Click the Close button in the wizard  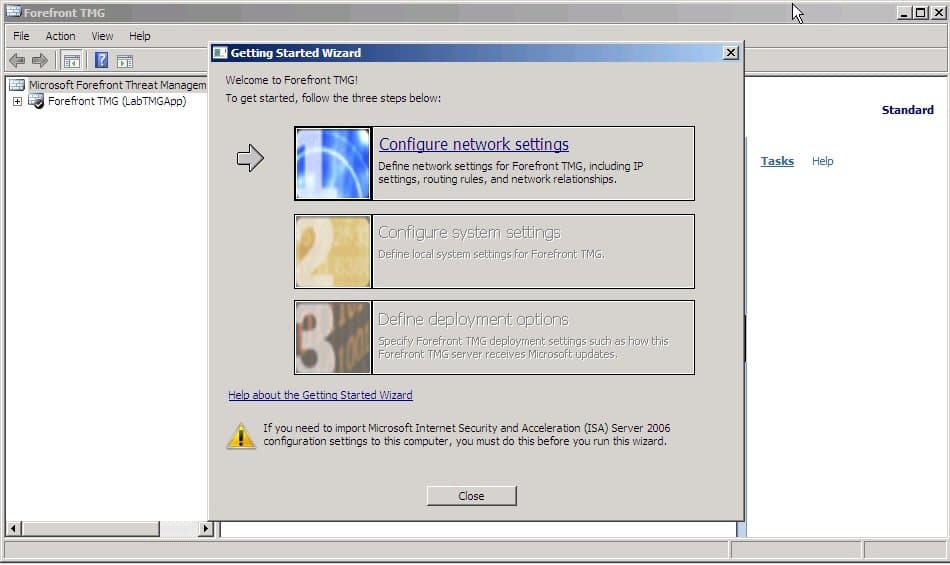[471, 496]
